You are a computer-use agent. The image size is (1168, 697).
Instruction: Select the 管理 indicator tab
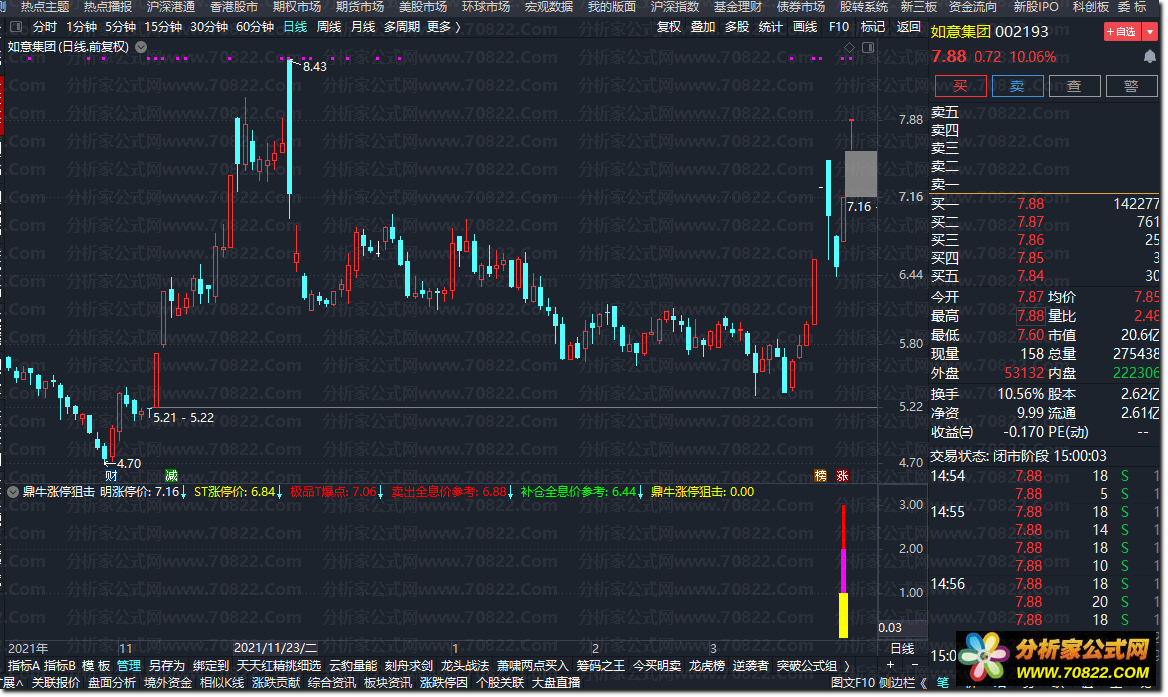[x=129, y=666]
